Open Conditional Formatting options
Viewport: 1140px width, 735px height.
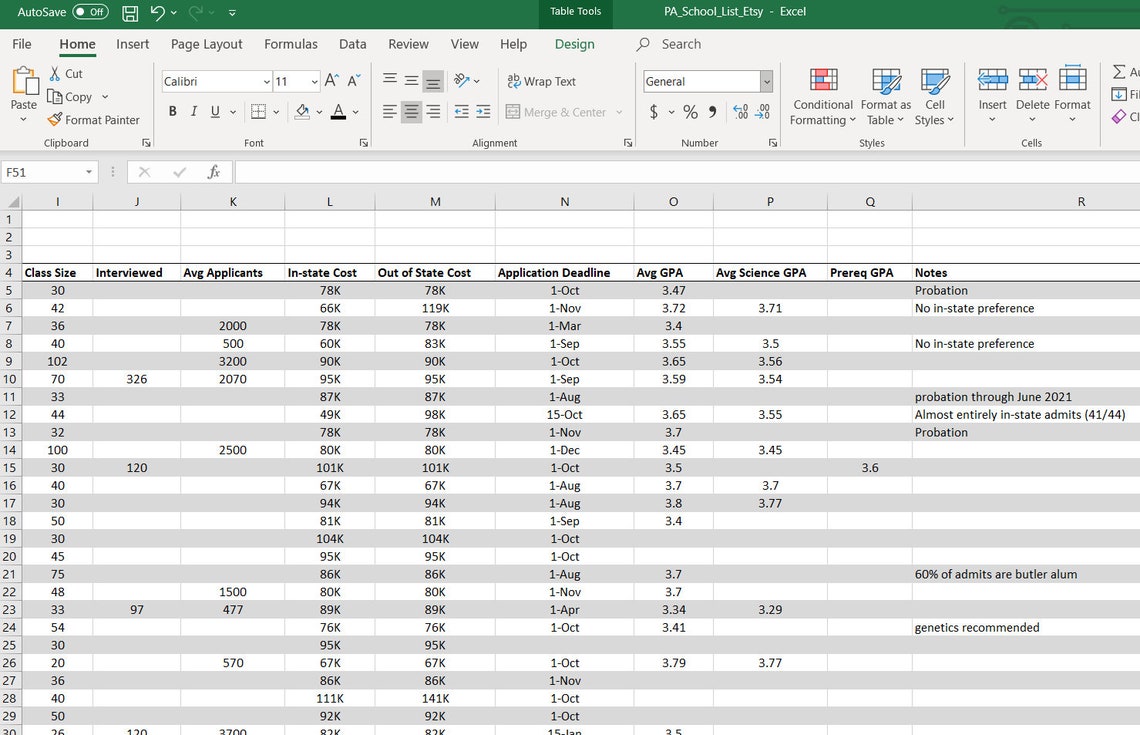(x=822, y=96)
